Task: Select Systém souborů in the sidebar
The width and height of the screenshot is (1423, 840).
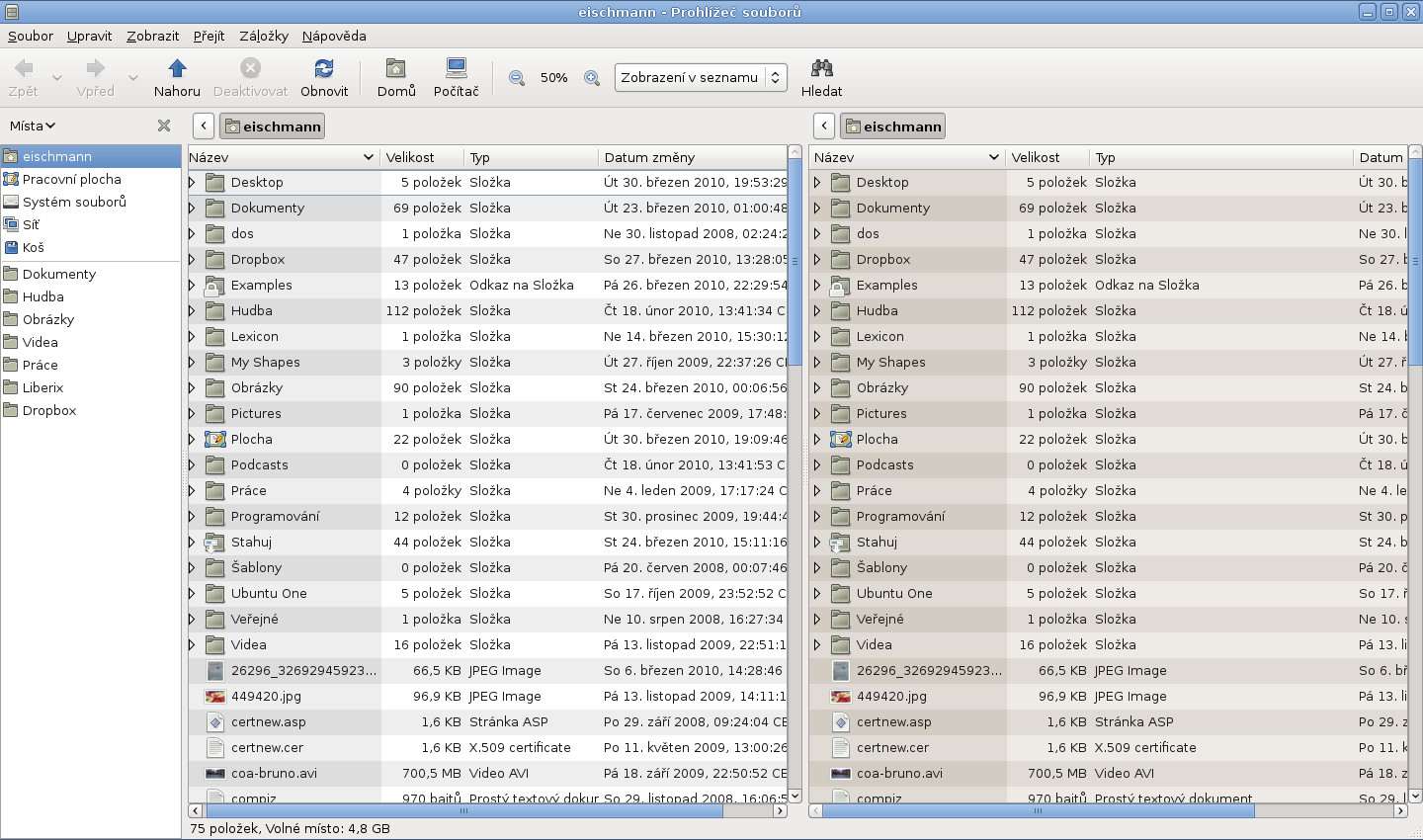Action: coord(74,202)
